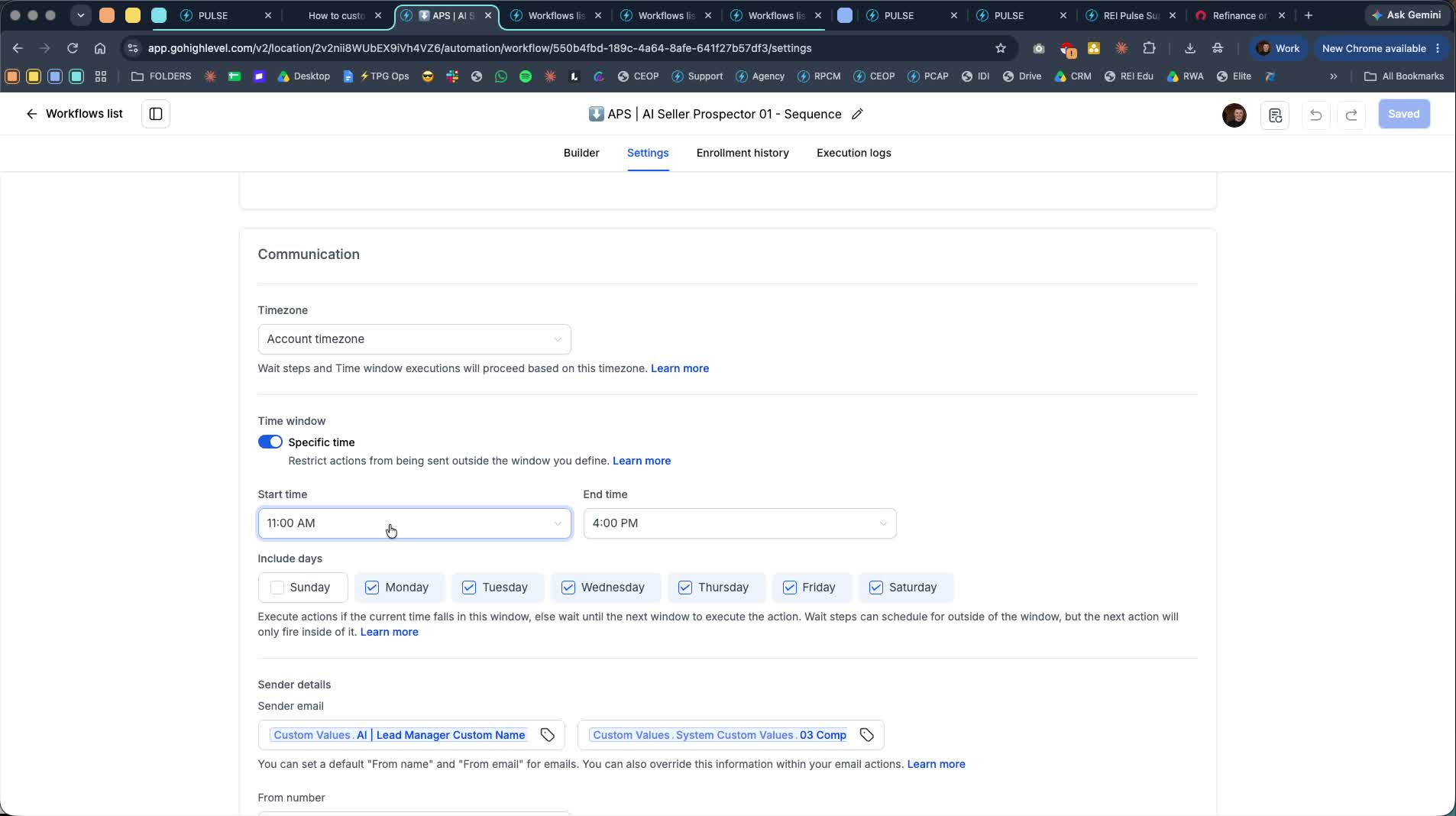Open the FOLDERS bookmark folder
The width and height of the screenshot is (1456, 816).
click(x=161, y=76)
